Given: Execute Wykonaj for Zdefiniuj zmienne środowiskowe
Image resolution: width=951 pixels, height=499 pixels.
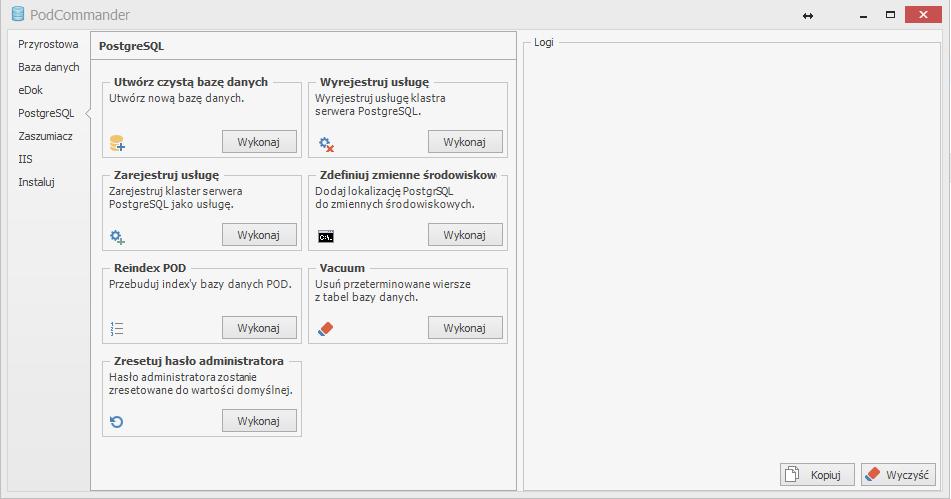Looking at the screenshot, I should pyautogui.click(x=465, y=235).
